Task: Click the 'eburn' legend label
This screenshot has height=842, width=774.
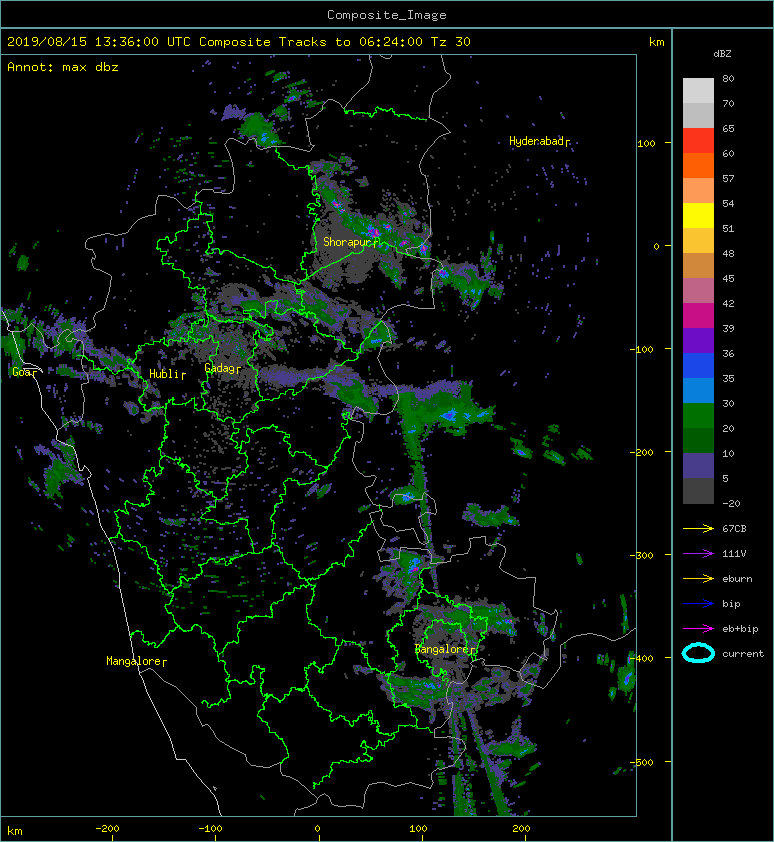Action: [737, 578]
